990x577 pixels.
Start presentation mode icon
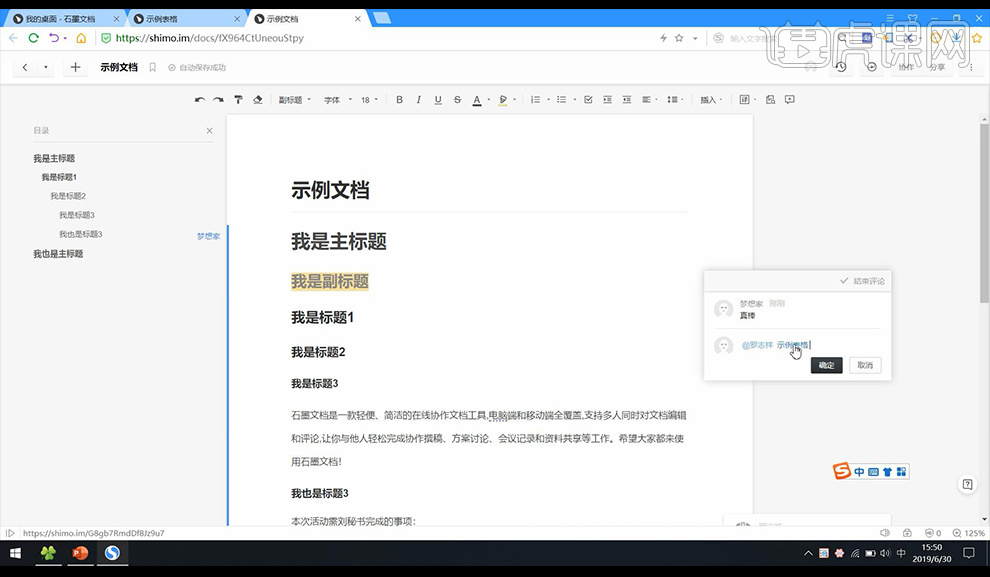(872, 67)
